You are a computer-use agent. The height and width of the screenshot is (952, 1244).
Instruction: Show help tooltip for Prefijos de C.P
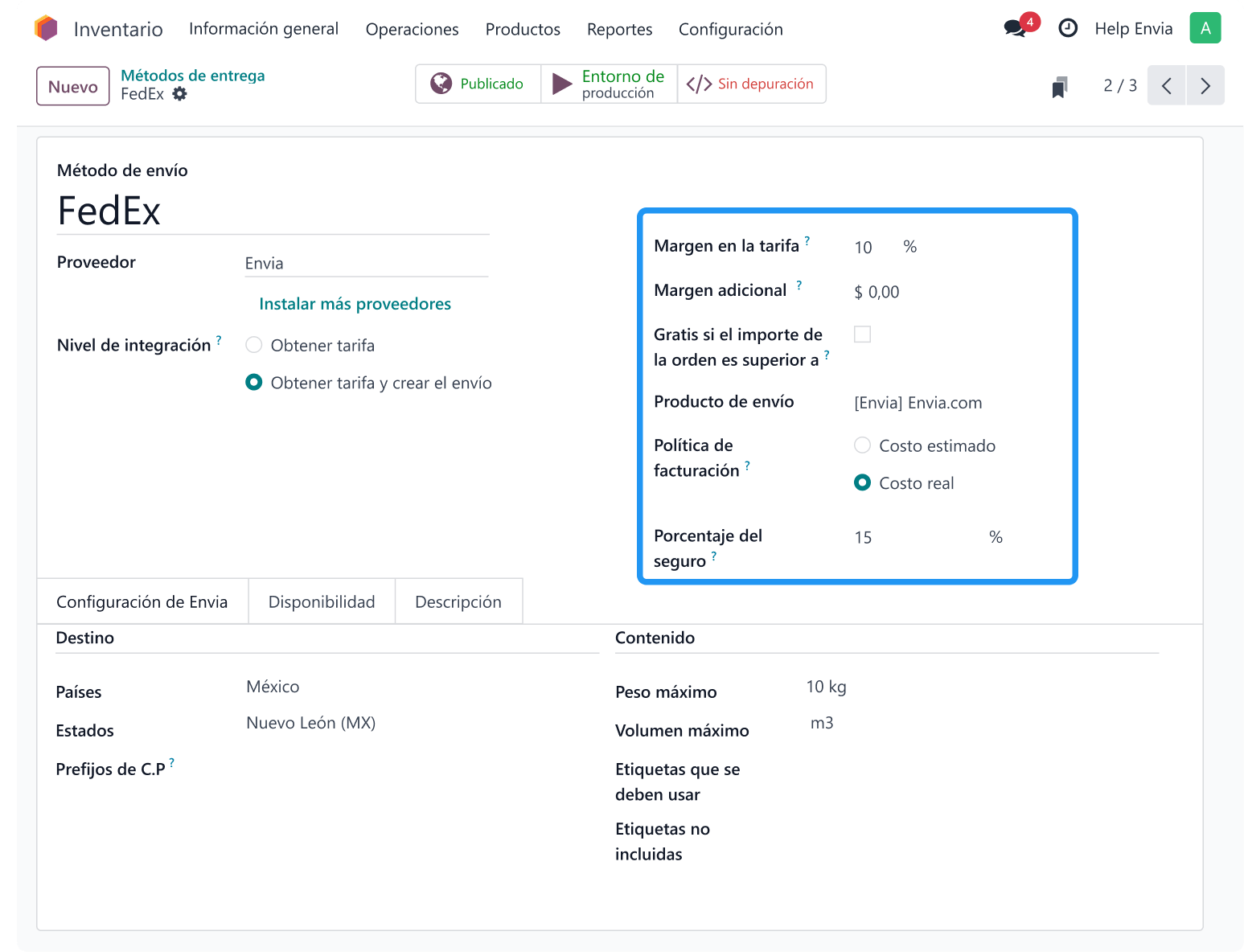(x=172, y=762)
